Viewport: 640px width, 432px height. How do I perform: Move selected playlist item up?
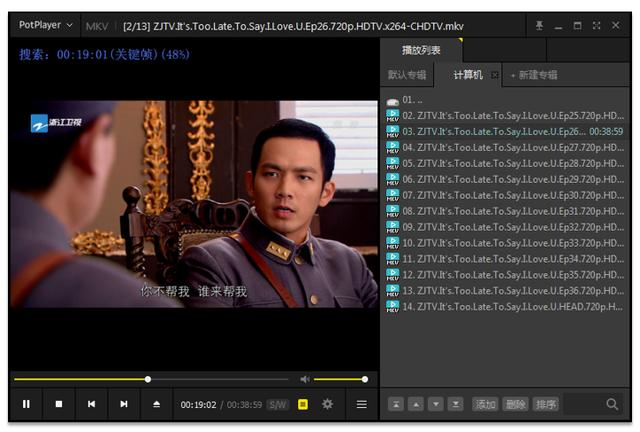click(416, 404)
